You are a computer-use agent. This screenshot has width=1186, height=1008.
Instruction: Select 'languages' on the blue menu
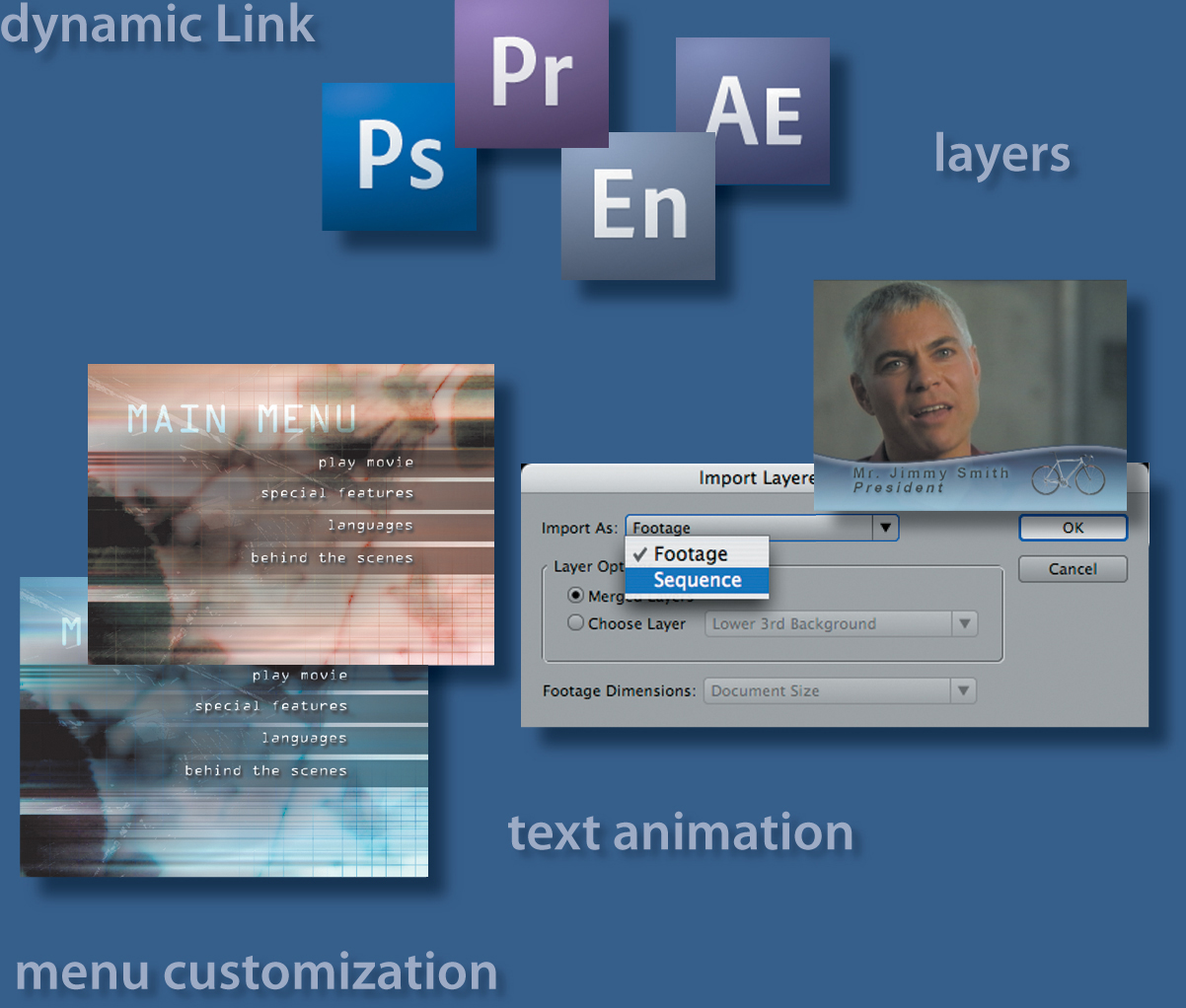pyautogui.click(x=304, y=738)
